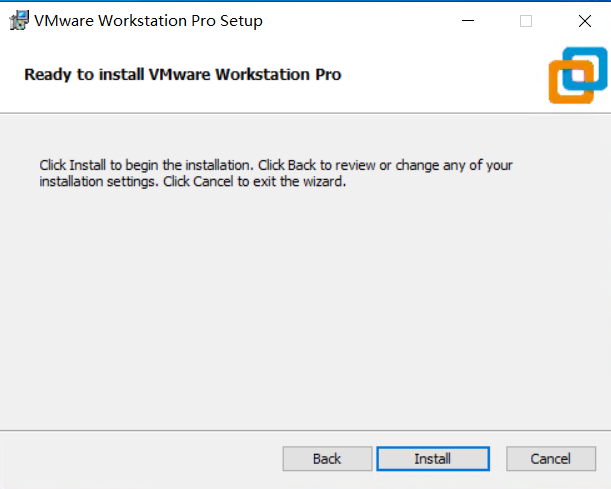The height and width of the screenshot is (489, 611).
Task: Click the title text "VMware Workstation Pro Setup"
Action: (x=149, y=21)
